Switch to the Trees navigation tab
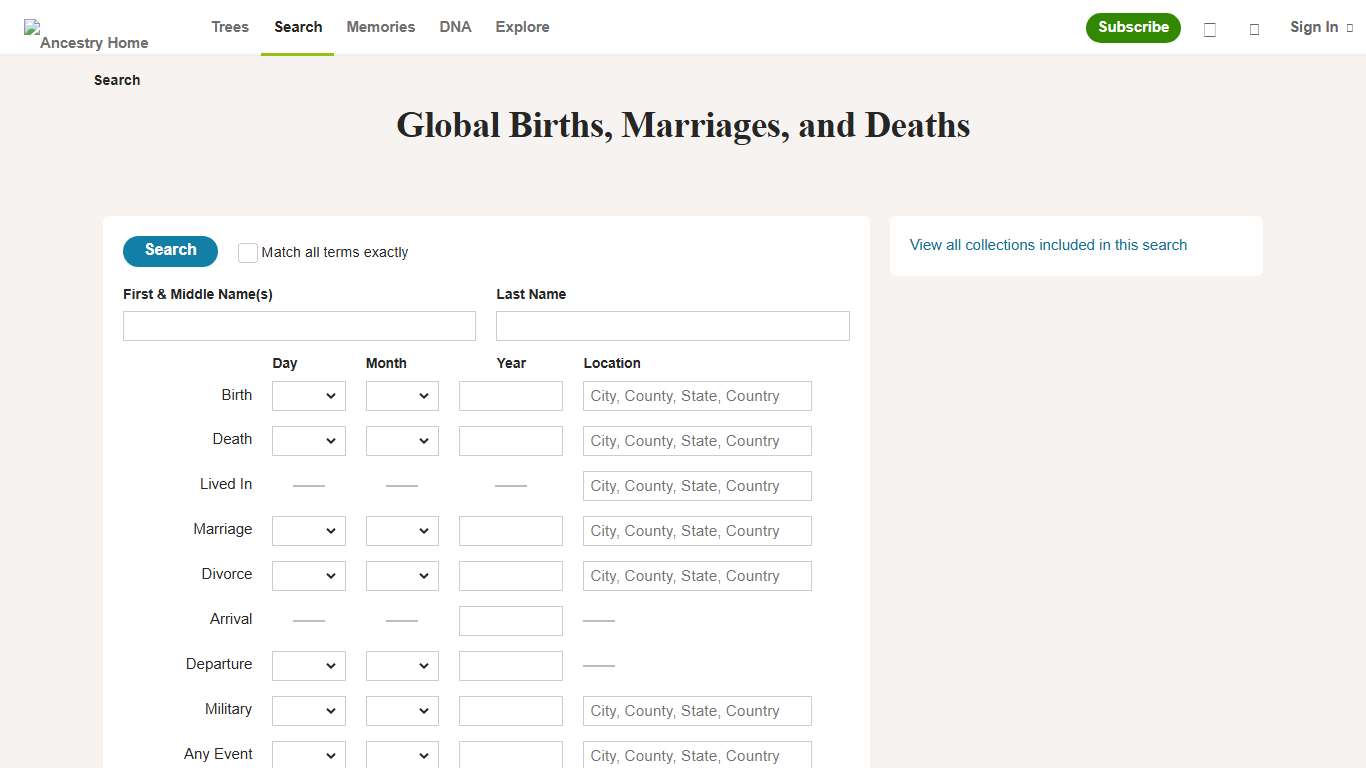This screenshot has height=768, width=1366. tap(229, 27)
